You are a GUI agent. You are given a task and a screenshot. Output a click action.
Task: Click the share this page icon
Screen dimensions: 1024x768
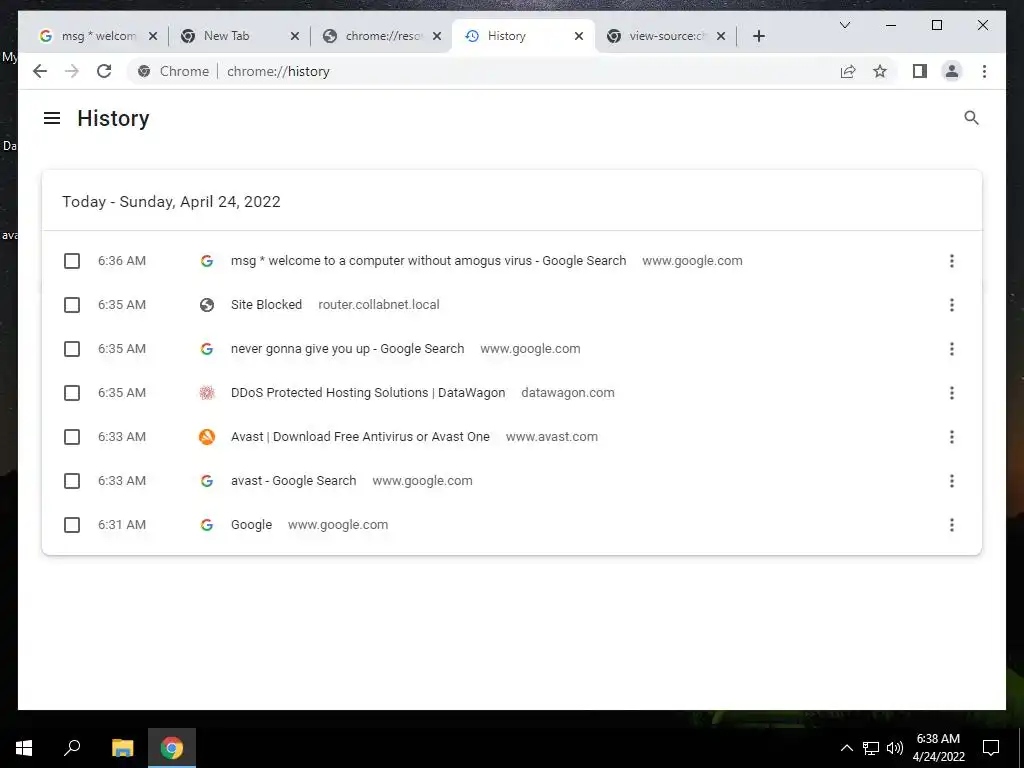pyautogui.click(x=848, y=71)
